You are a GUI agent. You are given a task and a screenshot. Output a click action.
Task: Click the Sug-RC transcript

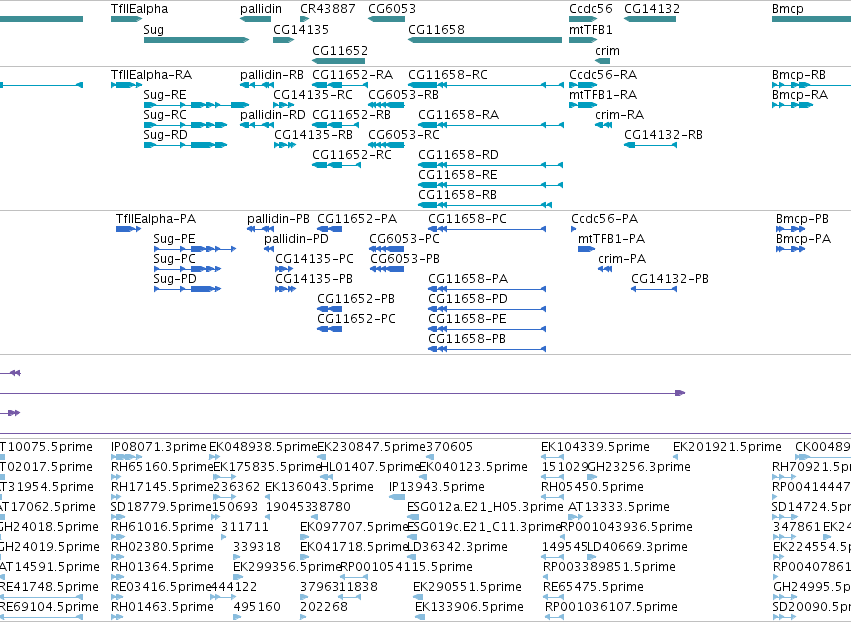click(x=185, y=125)
